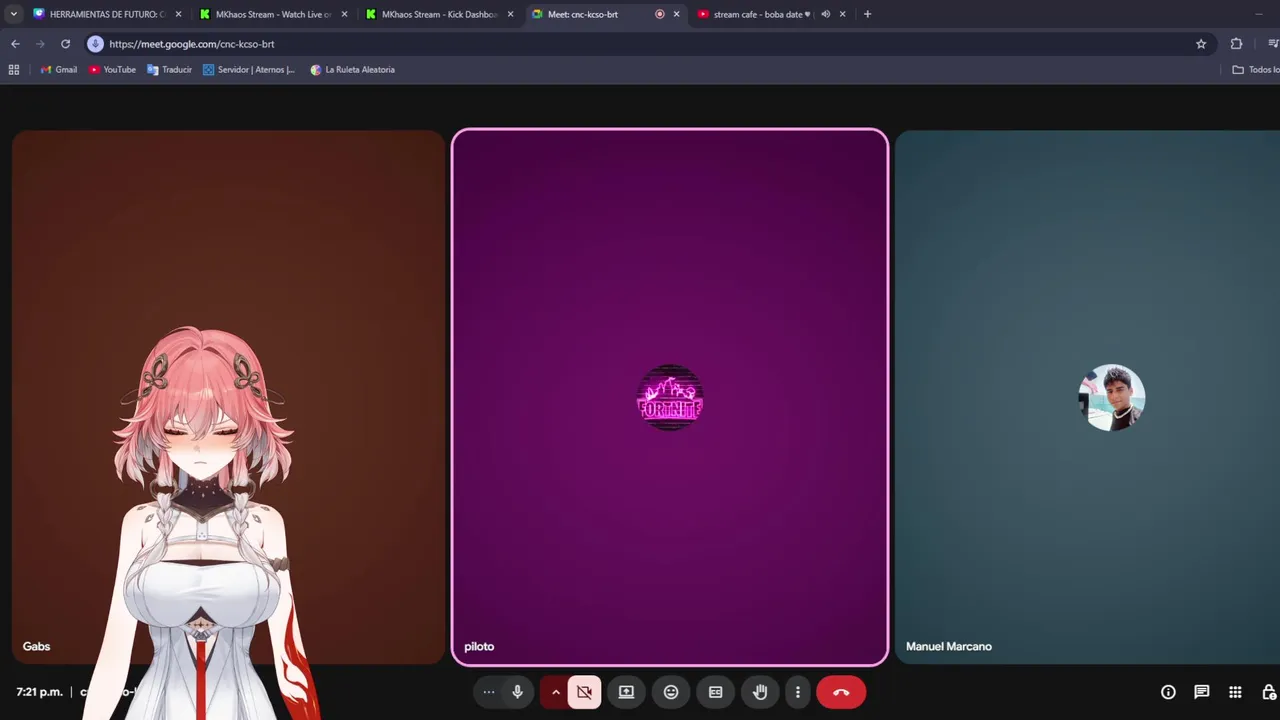Turn the camera back on

click(x=585, y=692)
